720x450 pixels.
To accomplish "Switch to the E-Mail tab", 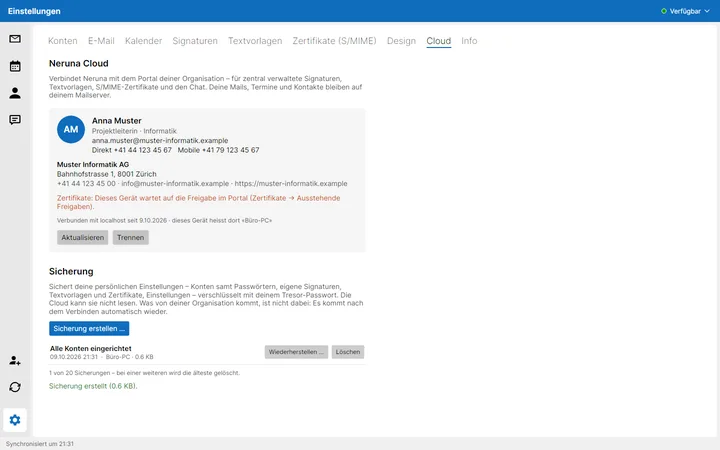I will pyautogui.click(x=101, y=41).
